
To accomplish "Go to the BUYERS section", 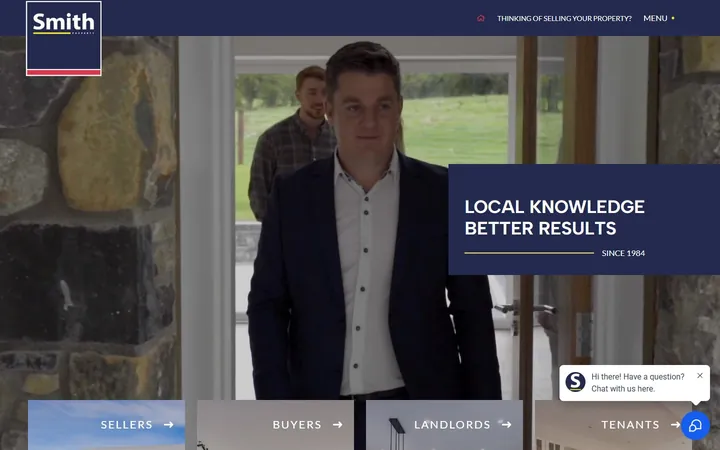I will (276, 425).
